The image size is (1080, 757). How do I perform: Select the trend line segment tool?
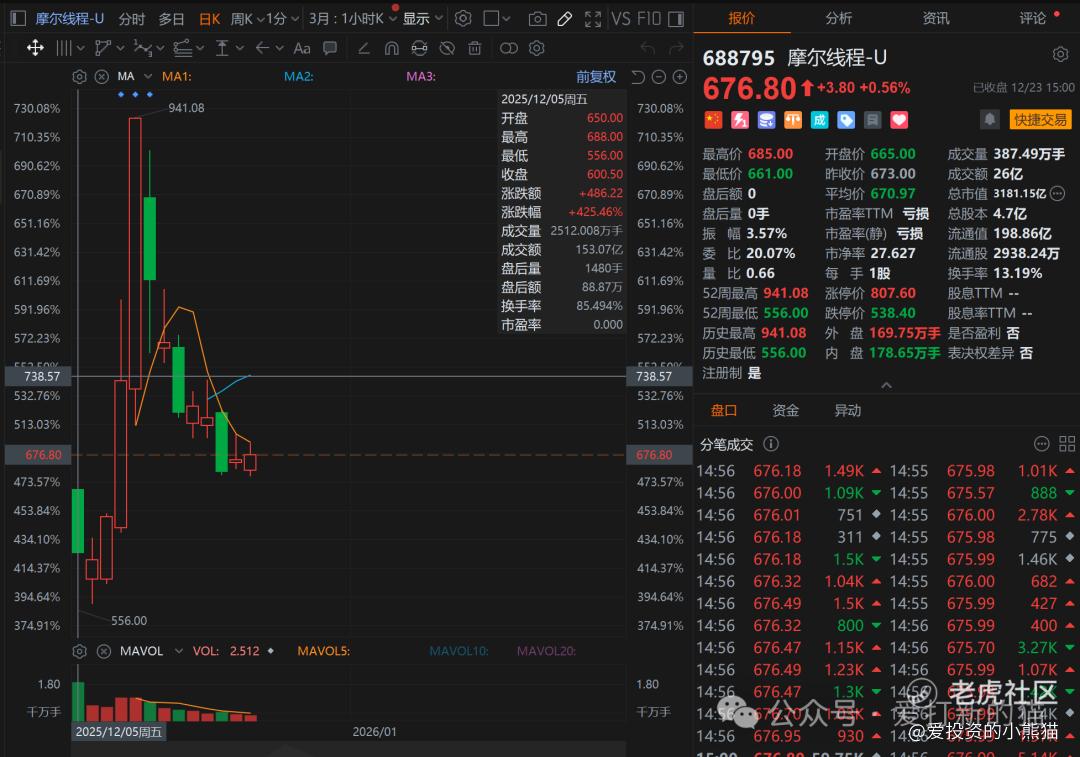click(103, 48)
